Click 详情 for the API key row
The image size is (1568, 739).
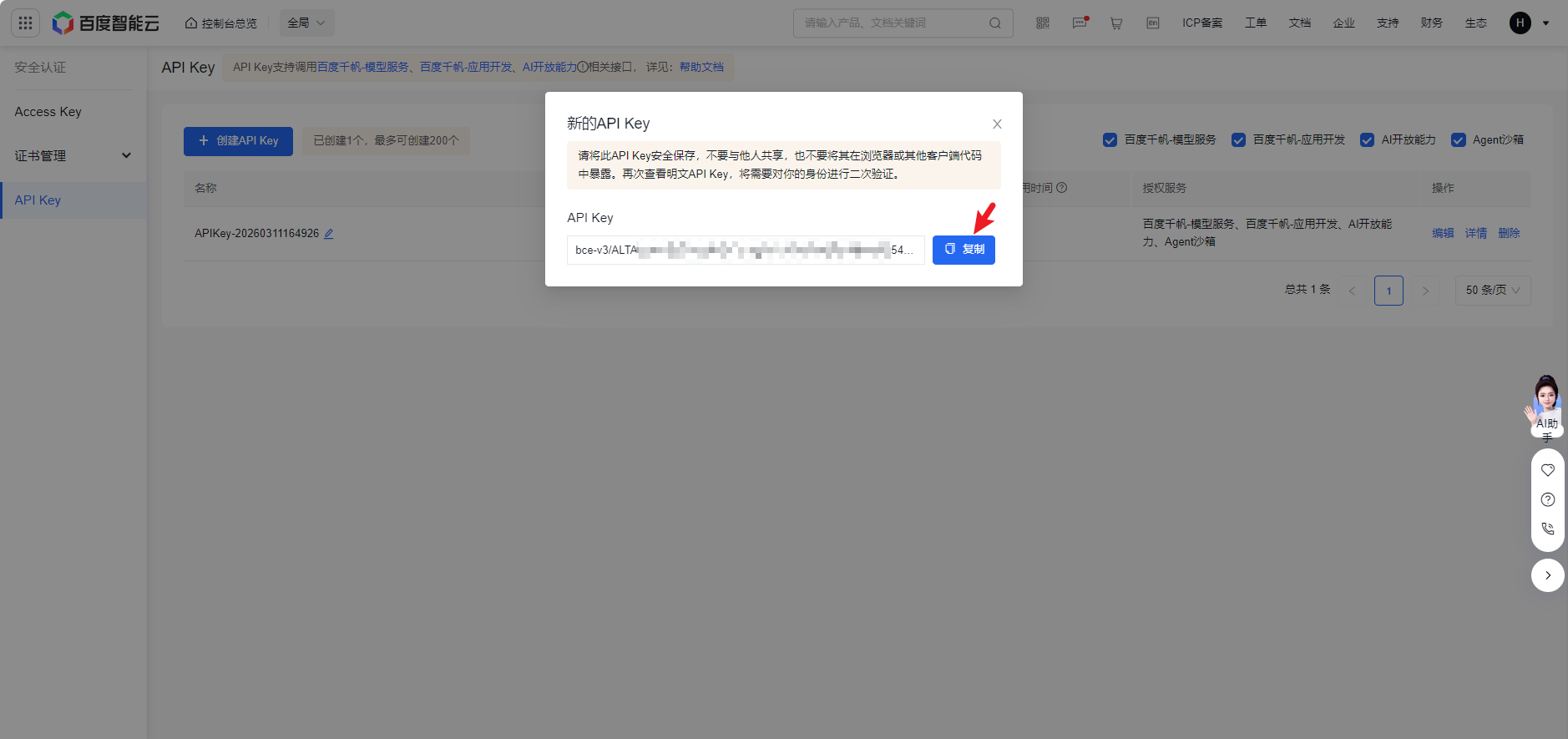point(1476,233)
